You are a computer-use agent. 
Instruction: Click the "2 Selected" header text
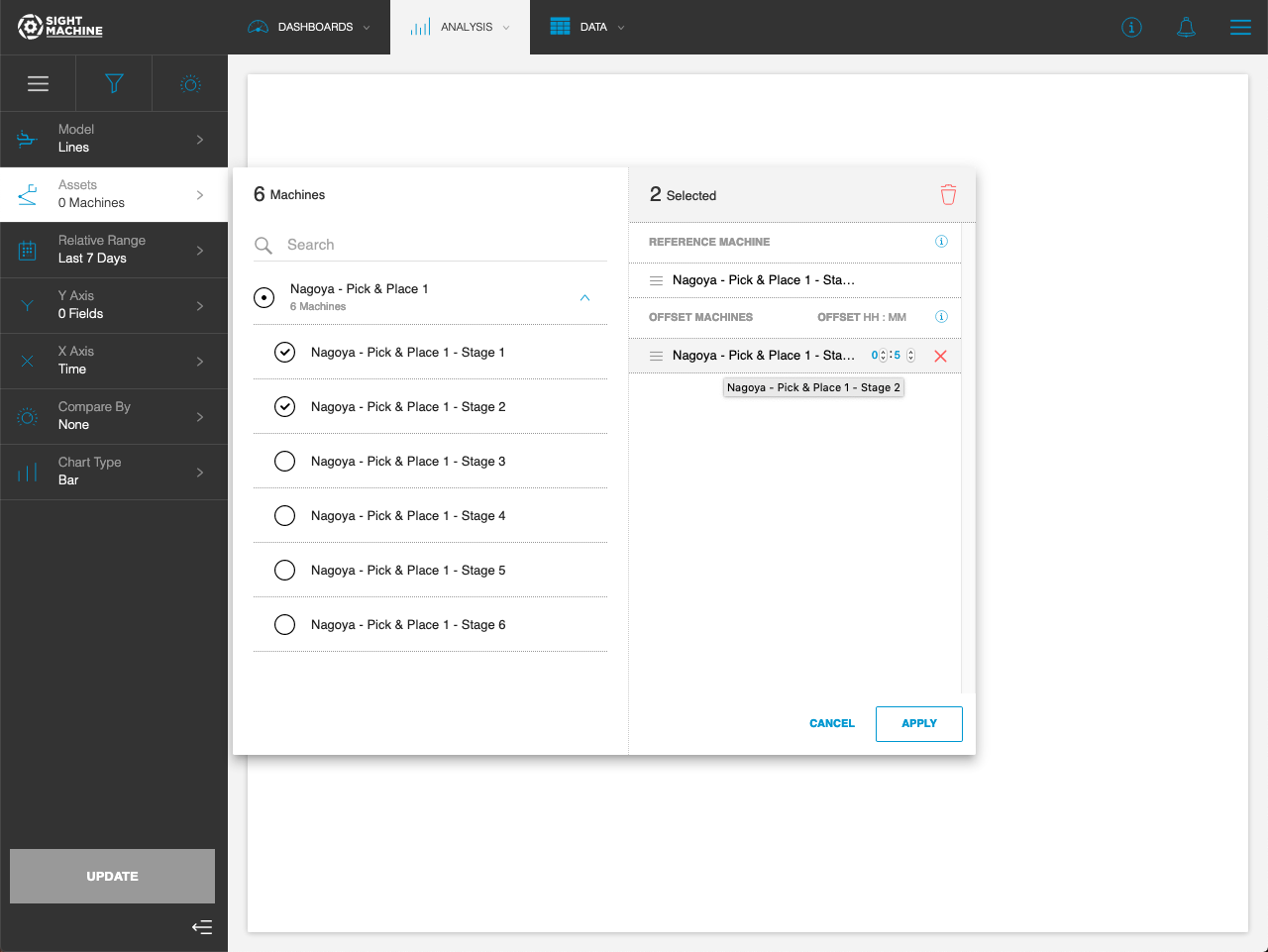coord(683,194)
